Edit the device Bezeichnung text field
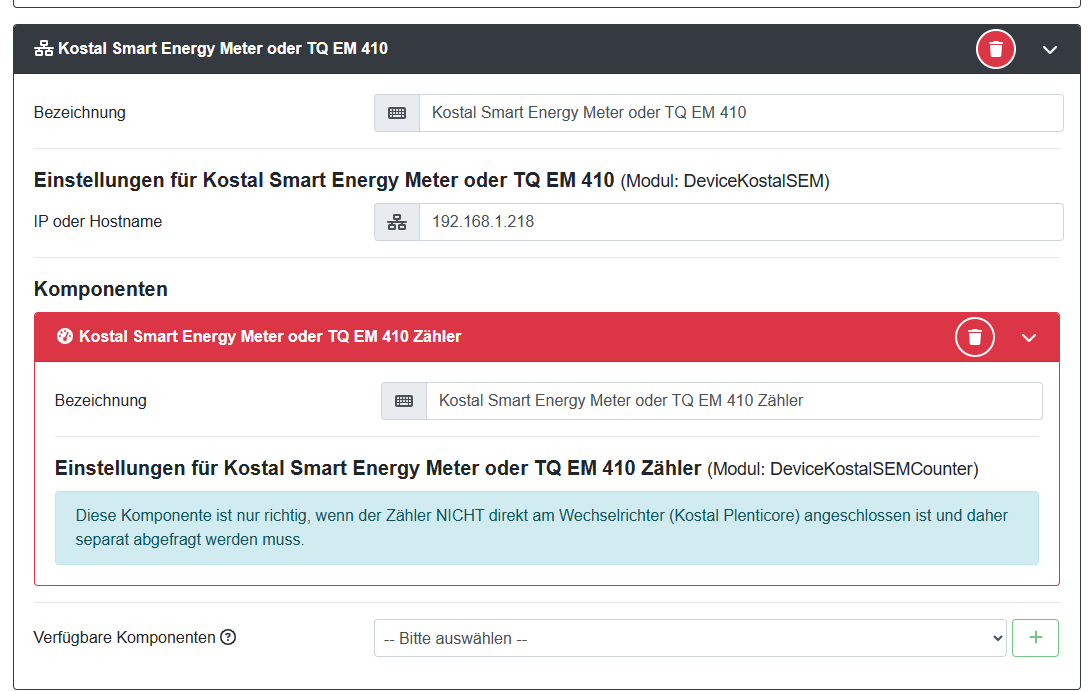The width and height of the screenshot is (1089, 691). point(740,113)
